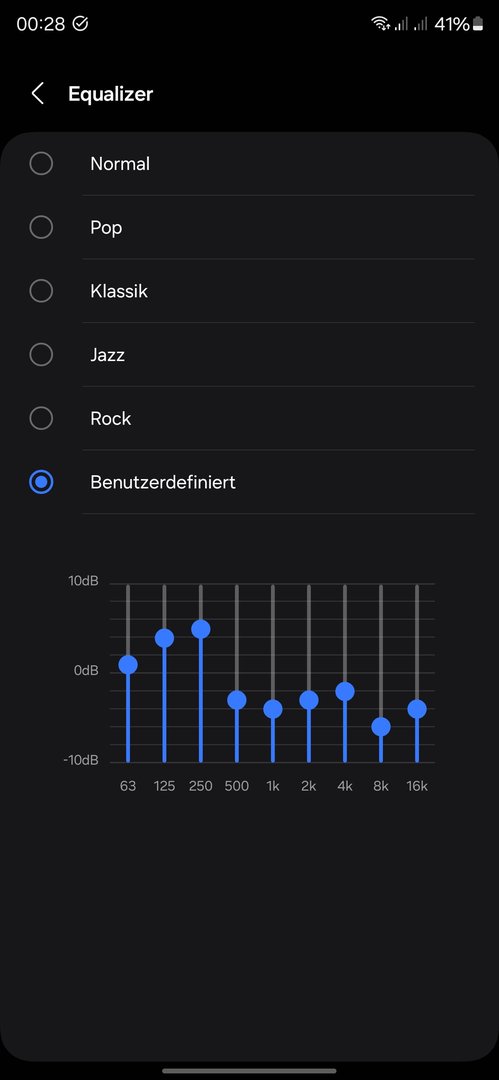The width and height of the screenshot is (499, 1080).
Task: Tap the back arrow beside Equalizer
Action: click(38, 94)
